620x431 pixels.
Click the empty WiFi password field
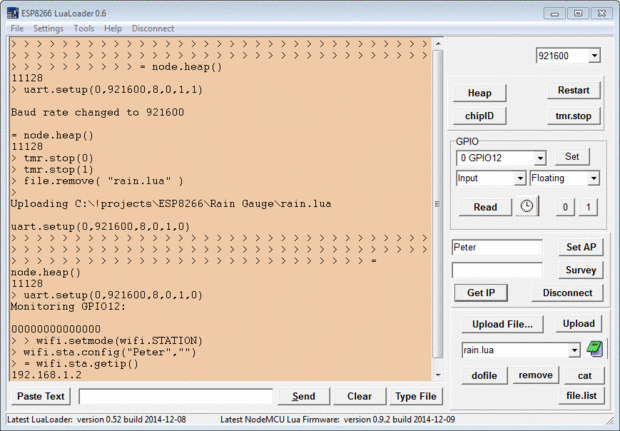coord(497,270)
